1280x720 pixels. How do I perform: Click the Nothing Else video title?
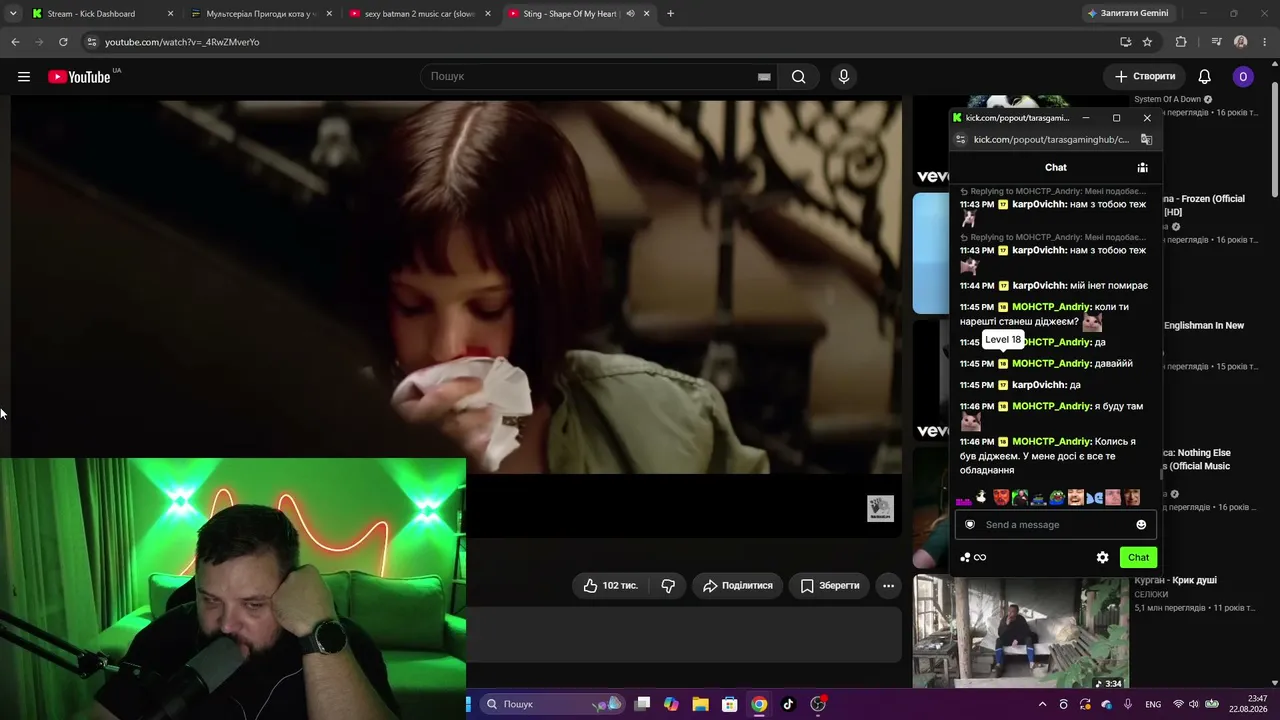[x=1198, y=459]
